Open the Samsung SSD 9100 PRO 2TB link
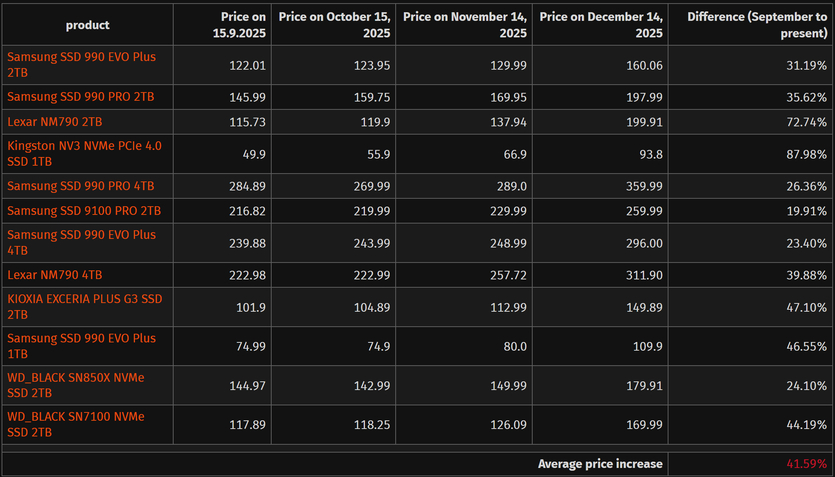This screenshot has height=477, width=835. (x=84, y=211)
